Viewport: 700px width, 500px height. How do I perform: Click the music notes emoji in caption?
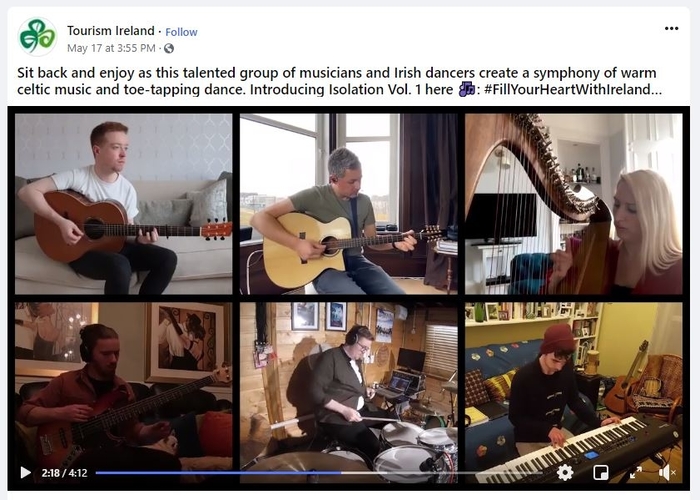click(x=466, y=89)
